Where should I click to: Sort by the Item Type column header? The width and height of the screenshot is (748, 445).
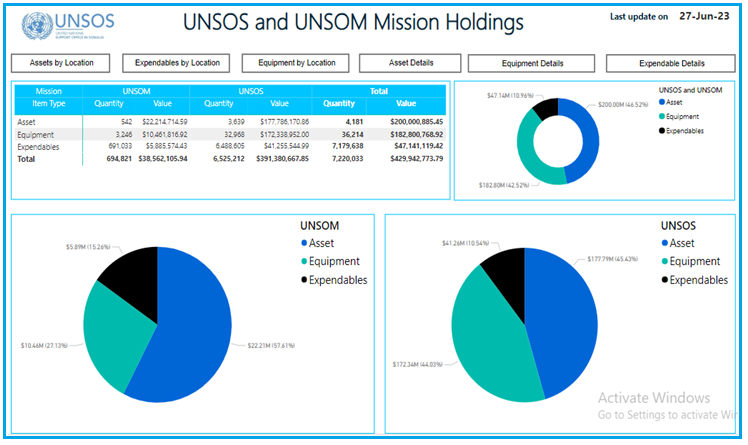click(49, 103)
